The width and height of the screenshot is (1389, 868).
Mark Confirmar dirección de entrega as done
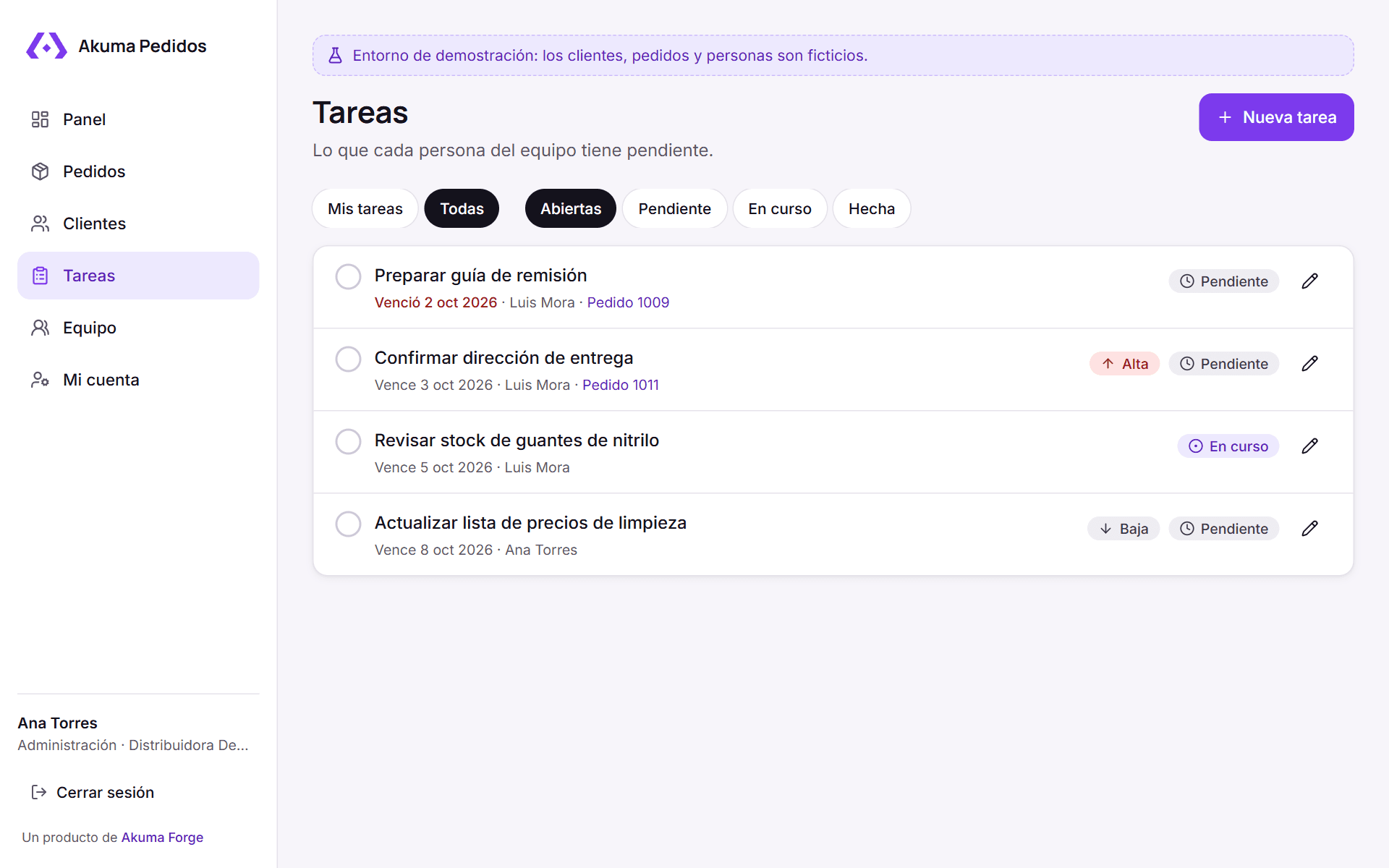coord(348,359)
